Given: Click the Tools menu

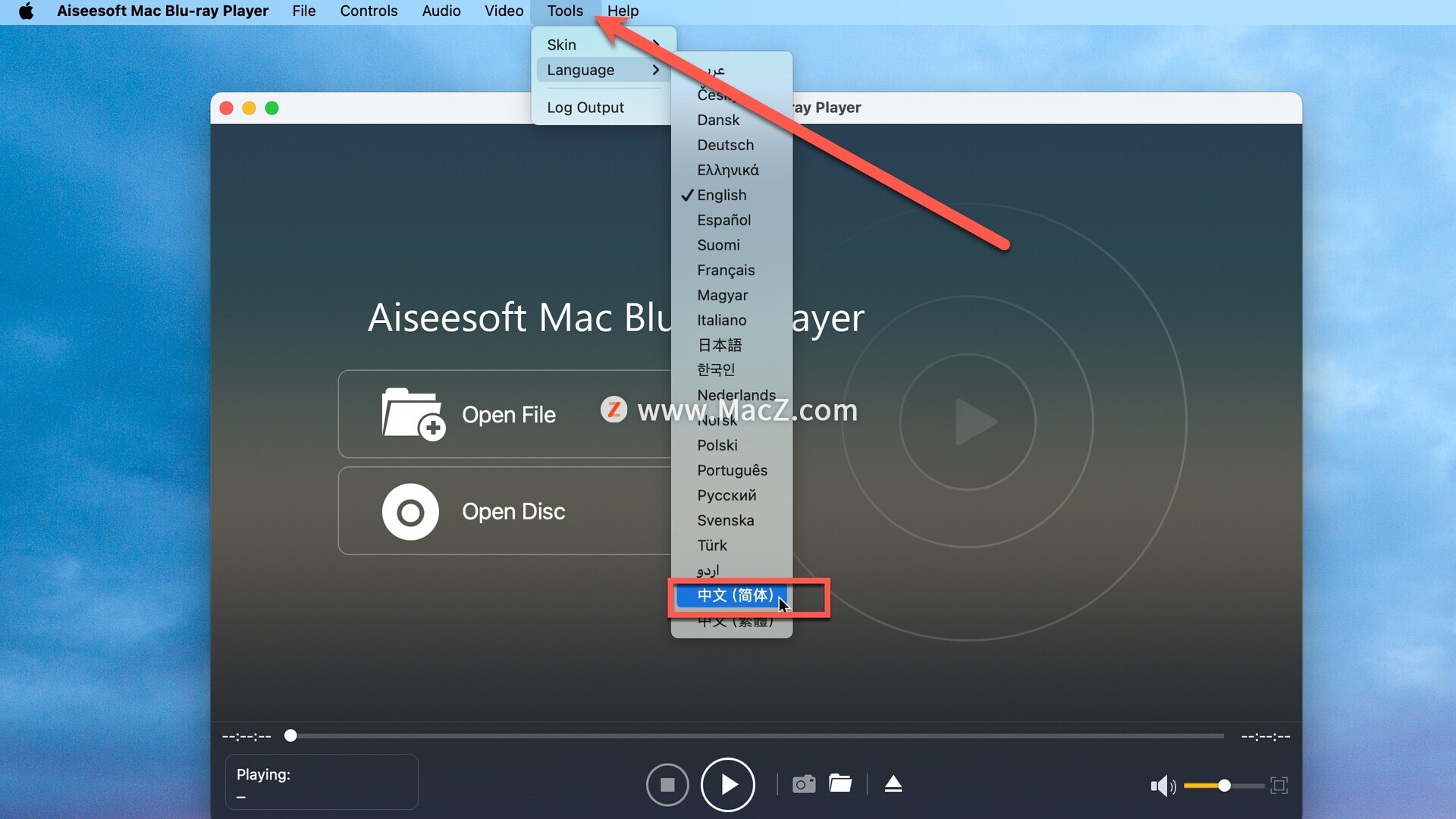Looking at the screenshot, I should 565,11.
